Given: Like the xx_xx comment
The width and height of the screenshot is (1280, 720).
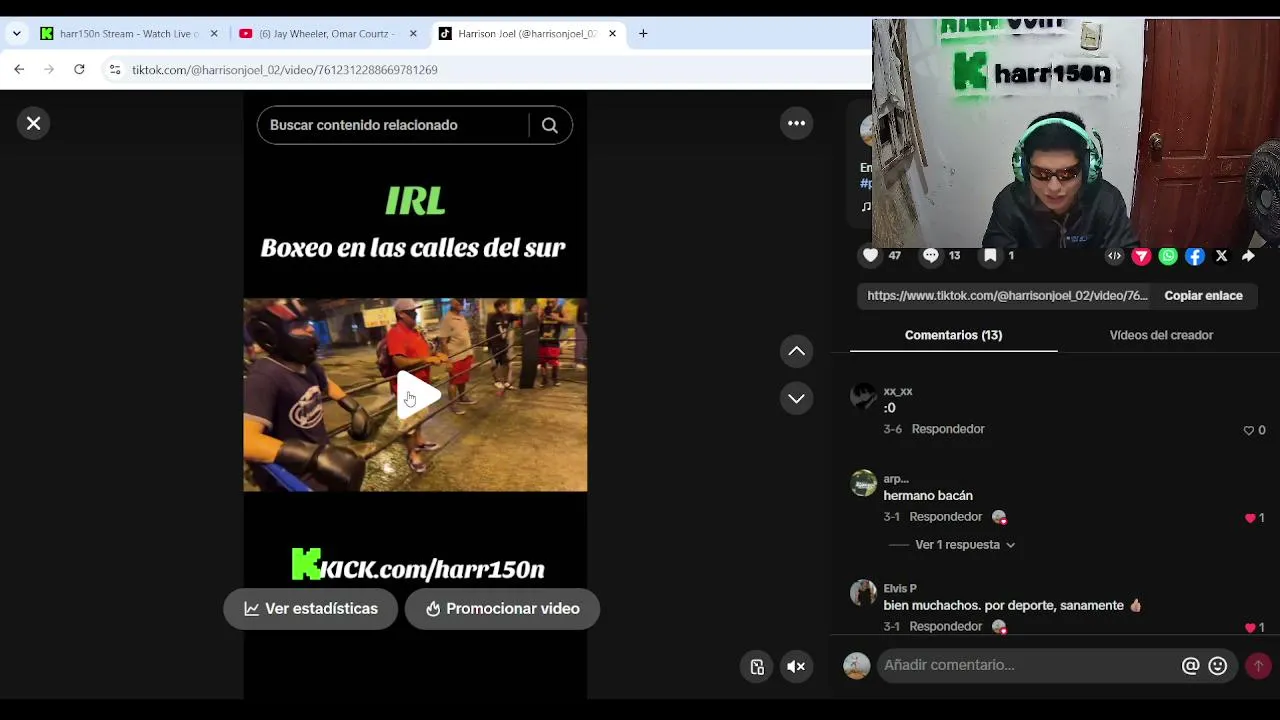Looking at the screenshot, I should [x=1249, y=430].
